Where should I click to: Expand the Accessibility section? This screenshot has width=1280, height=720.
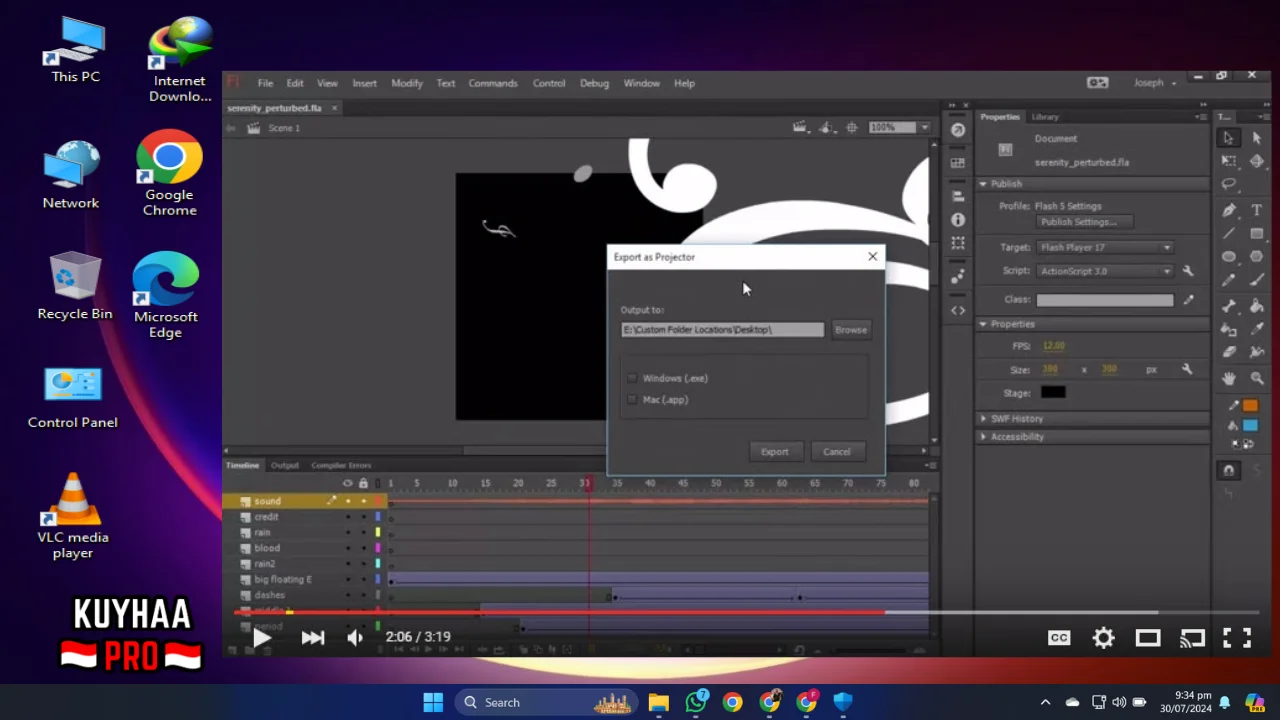point(983,437)
